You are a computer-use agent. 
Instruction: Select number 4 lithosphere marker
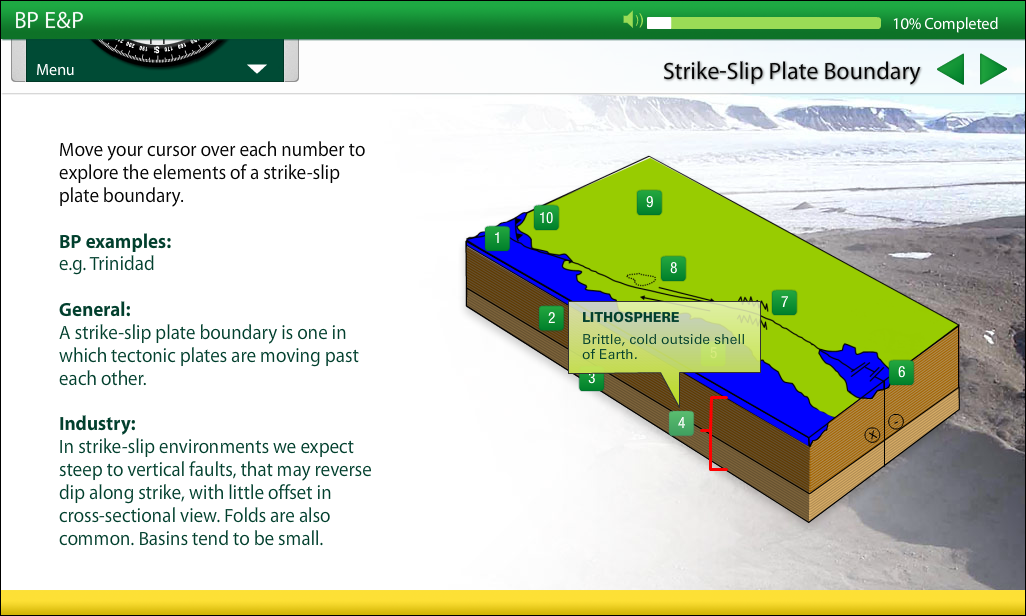tap(681, 423)
